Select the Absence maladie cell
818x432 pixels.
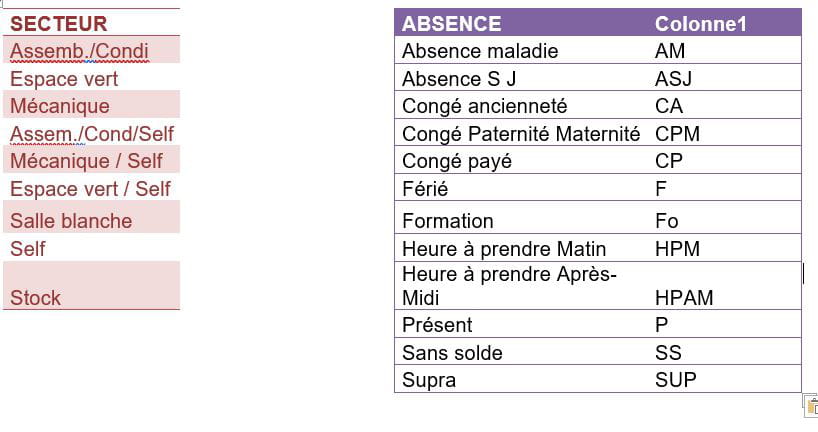coord(522,50)
